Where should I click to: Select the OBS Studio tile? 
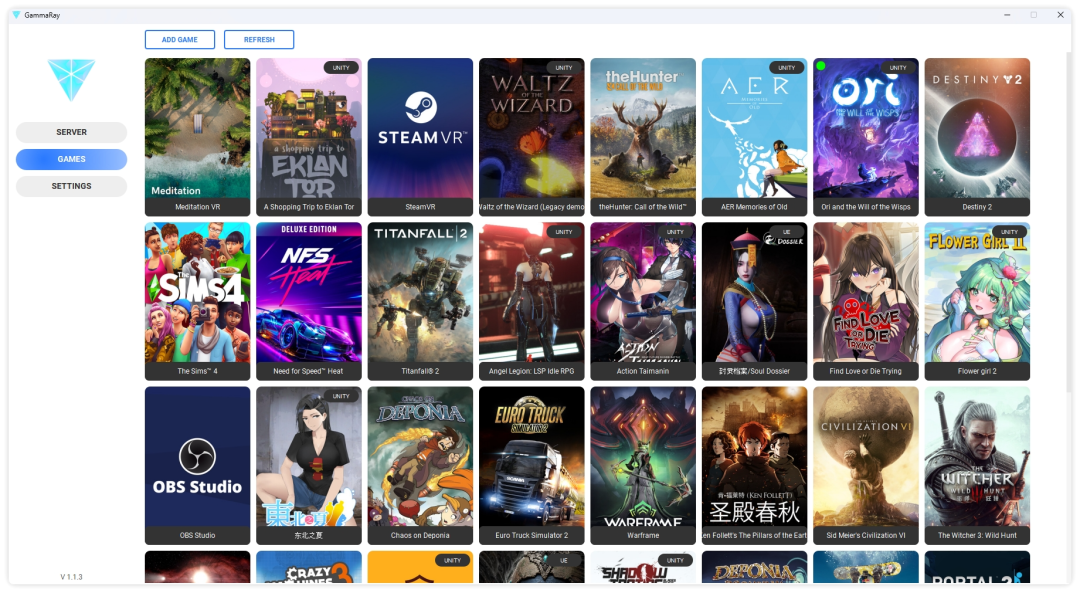[197, 457]
